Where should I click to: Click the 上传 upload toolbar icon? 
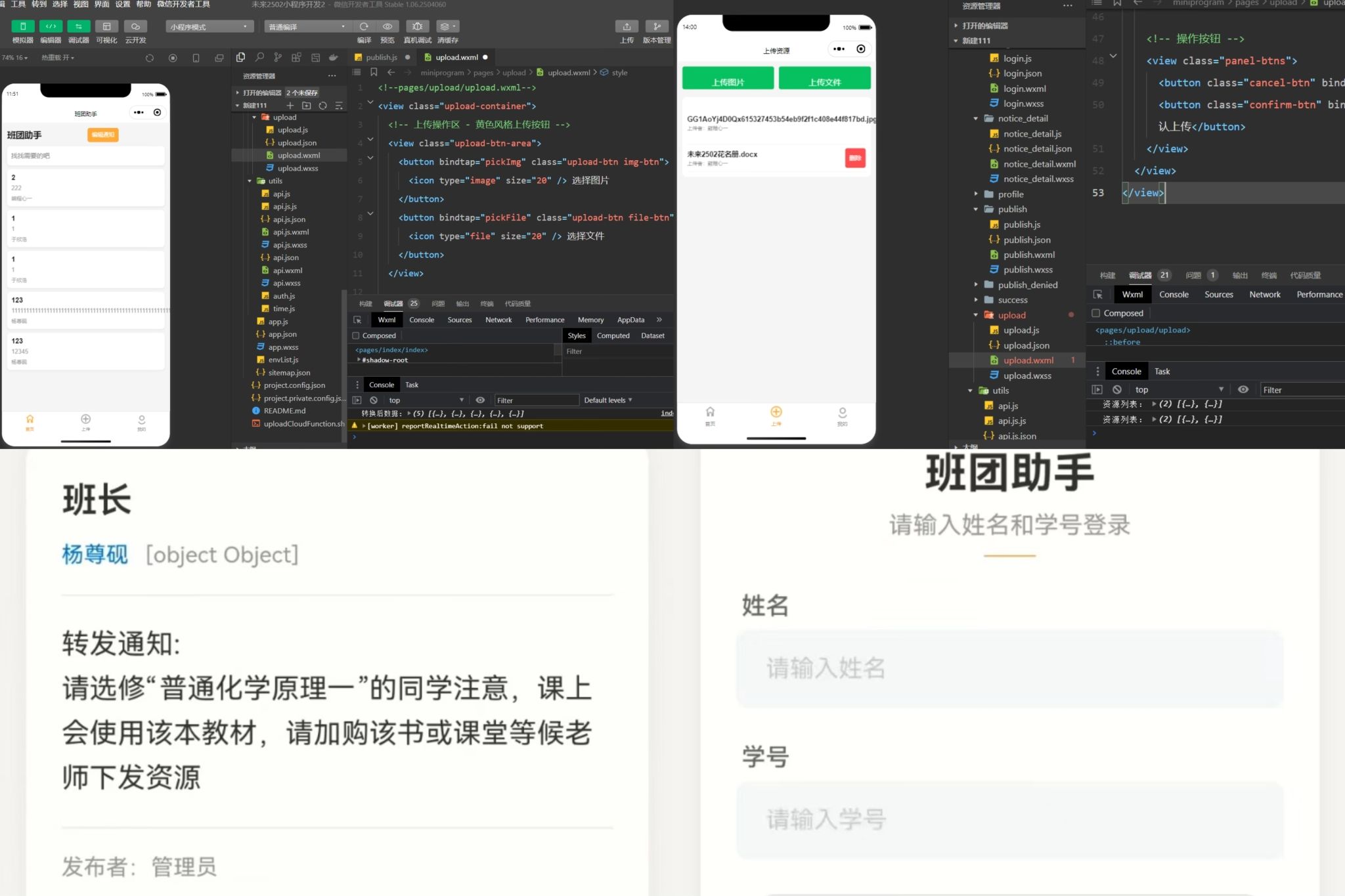pyautogui.click(x=627, y=26)
